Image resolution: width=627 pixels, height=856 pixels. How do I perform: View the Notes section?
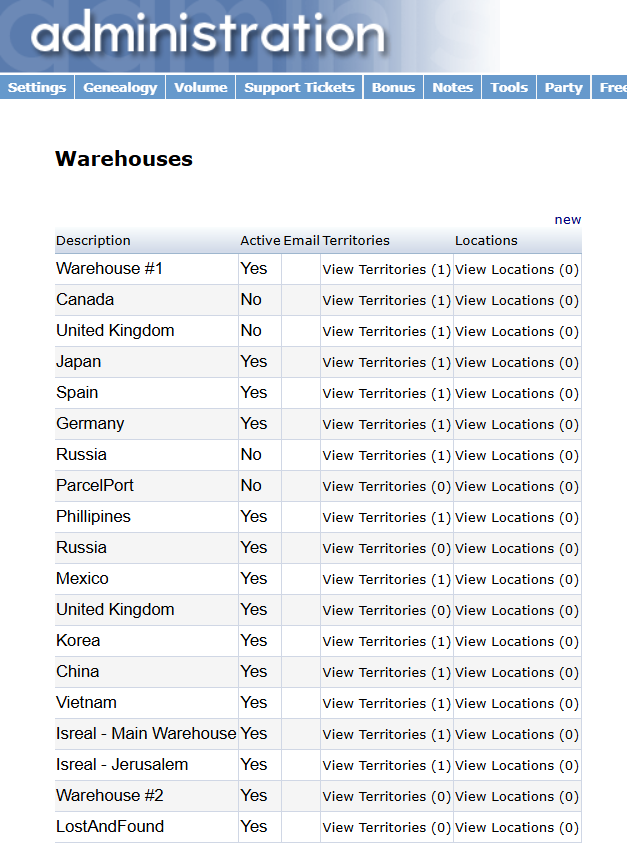point(452,87)
